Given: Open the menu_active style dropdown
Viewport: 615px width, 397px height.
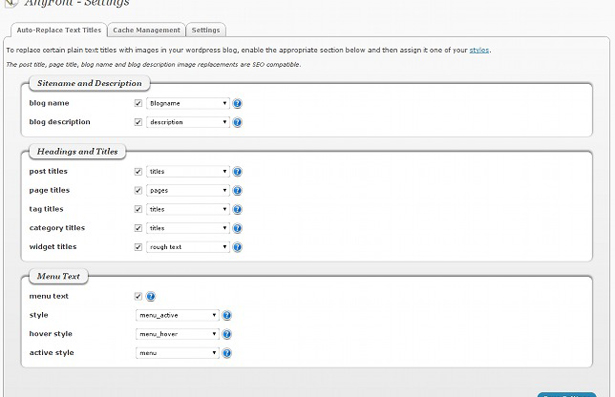Looking at the screenshot, I should pyautogui.click(x=177, y=315).
